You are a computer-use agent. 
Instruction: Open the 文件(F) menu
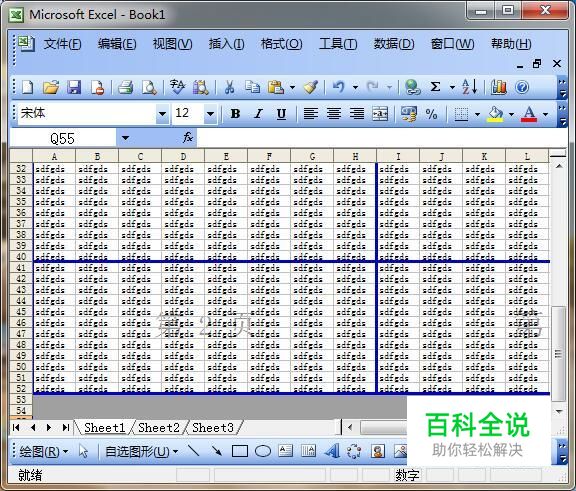[62, 44]
